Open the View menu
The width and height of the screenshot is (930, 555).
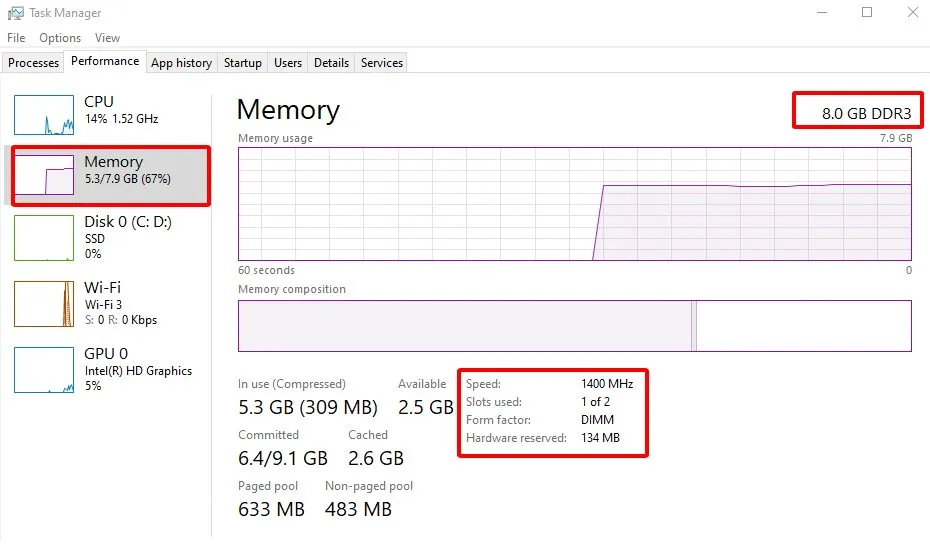pos(107,38)
